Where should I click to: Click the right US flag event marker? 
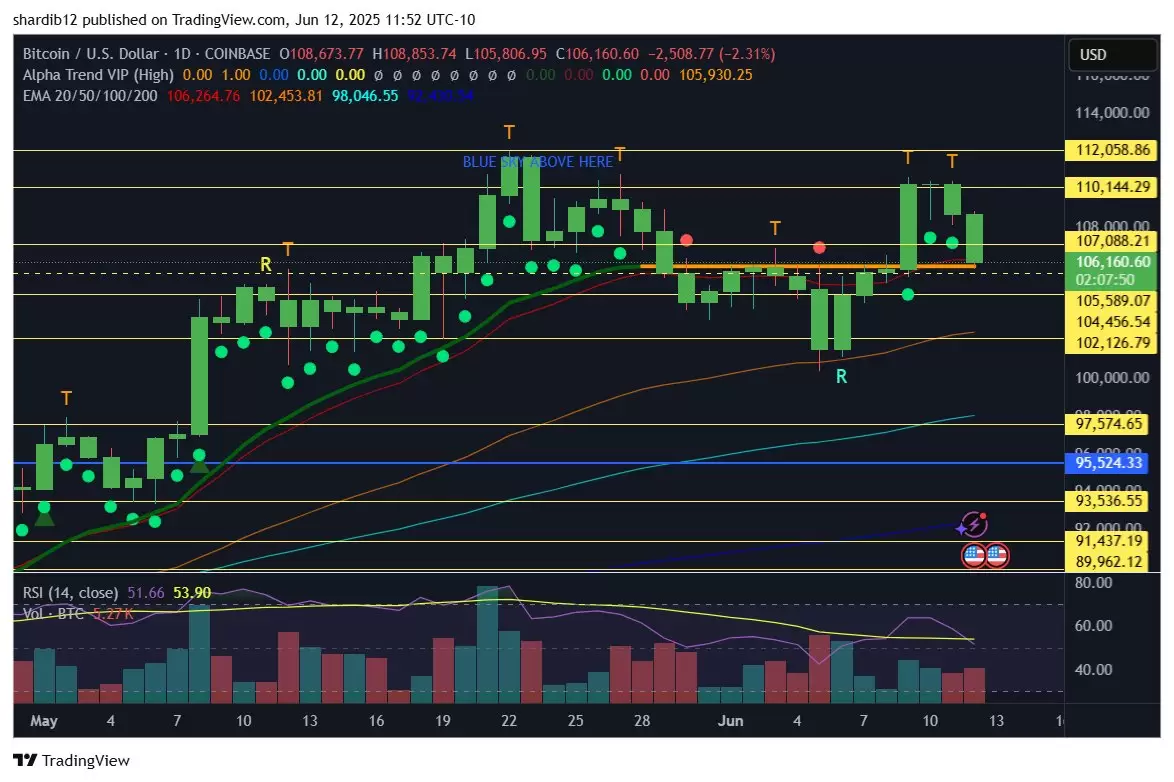[x=997, y=556]
